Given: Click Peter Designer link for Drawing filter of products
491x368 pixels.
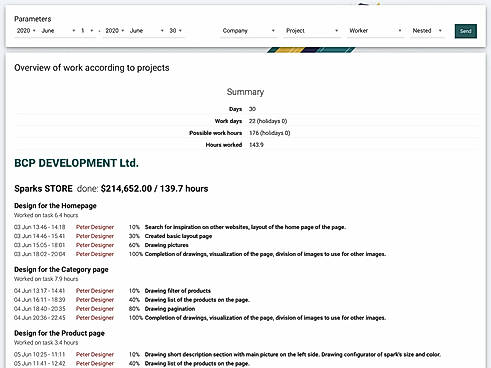Looking at the screenshot, I should coord(95,291).
